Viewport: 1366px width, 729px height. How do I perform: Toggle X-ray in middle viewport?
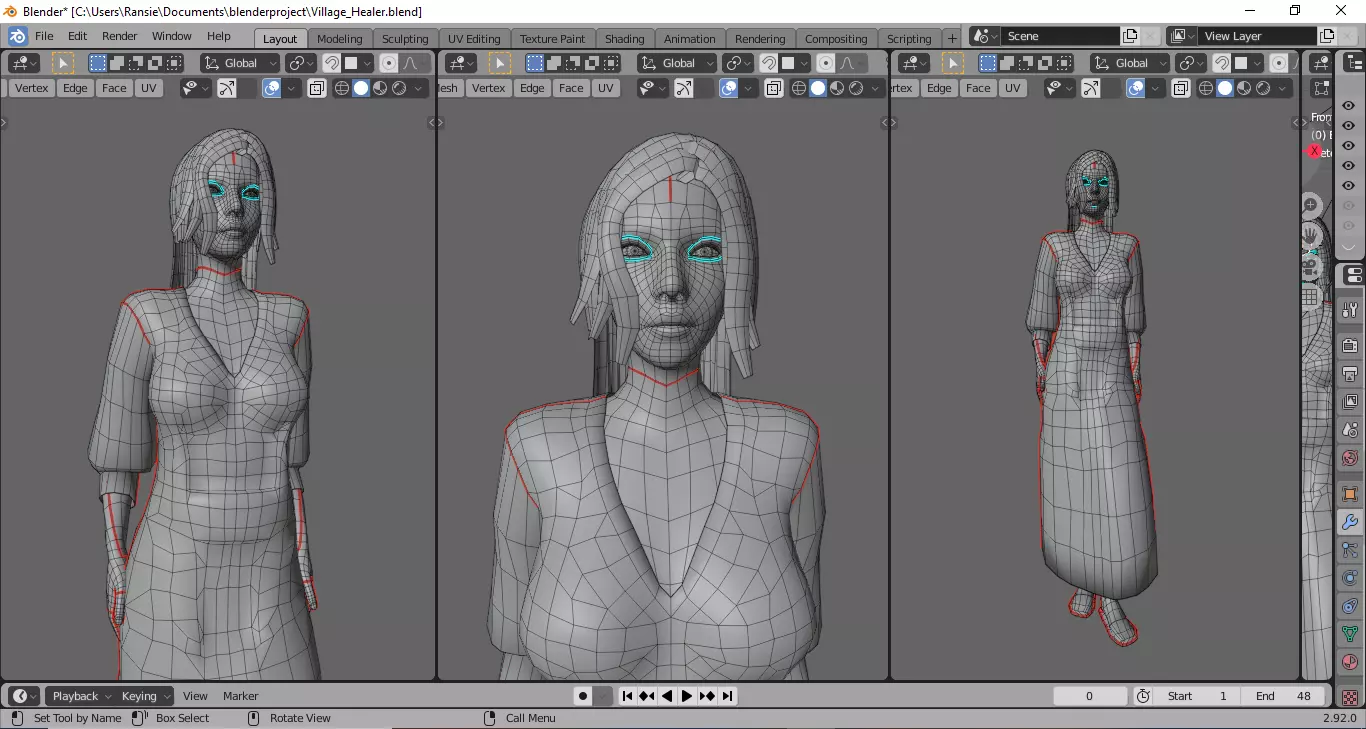coord(773,88)
